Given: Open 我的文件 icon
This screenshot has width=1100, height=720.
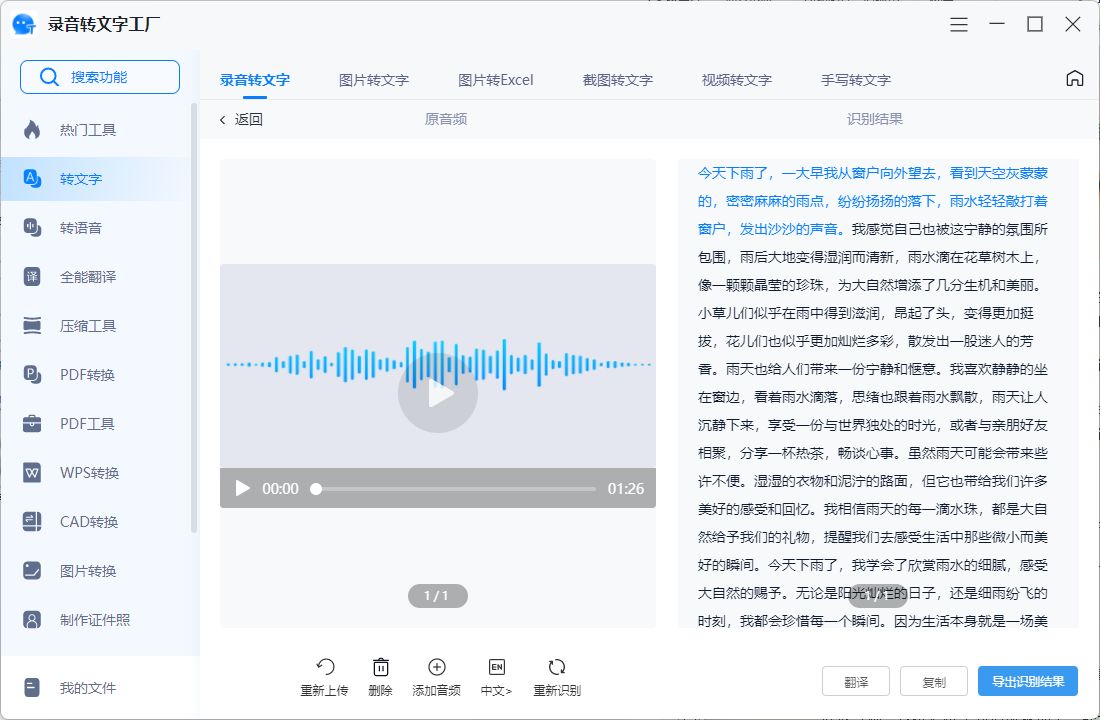Looking at the screenshot, I should [32, 688].
